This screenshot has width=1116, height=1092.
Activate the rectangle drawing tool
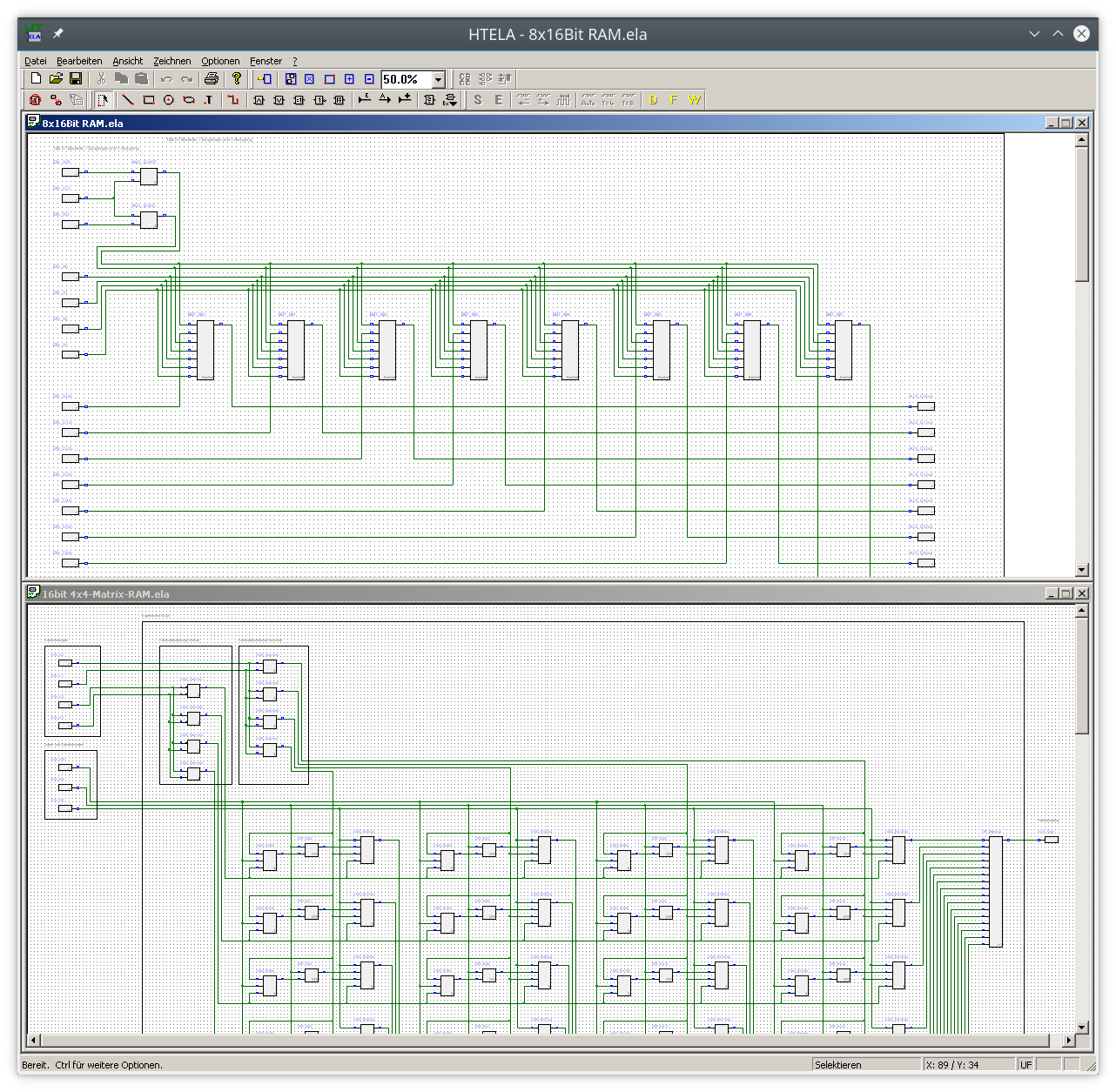click(148, 100)
